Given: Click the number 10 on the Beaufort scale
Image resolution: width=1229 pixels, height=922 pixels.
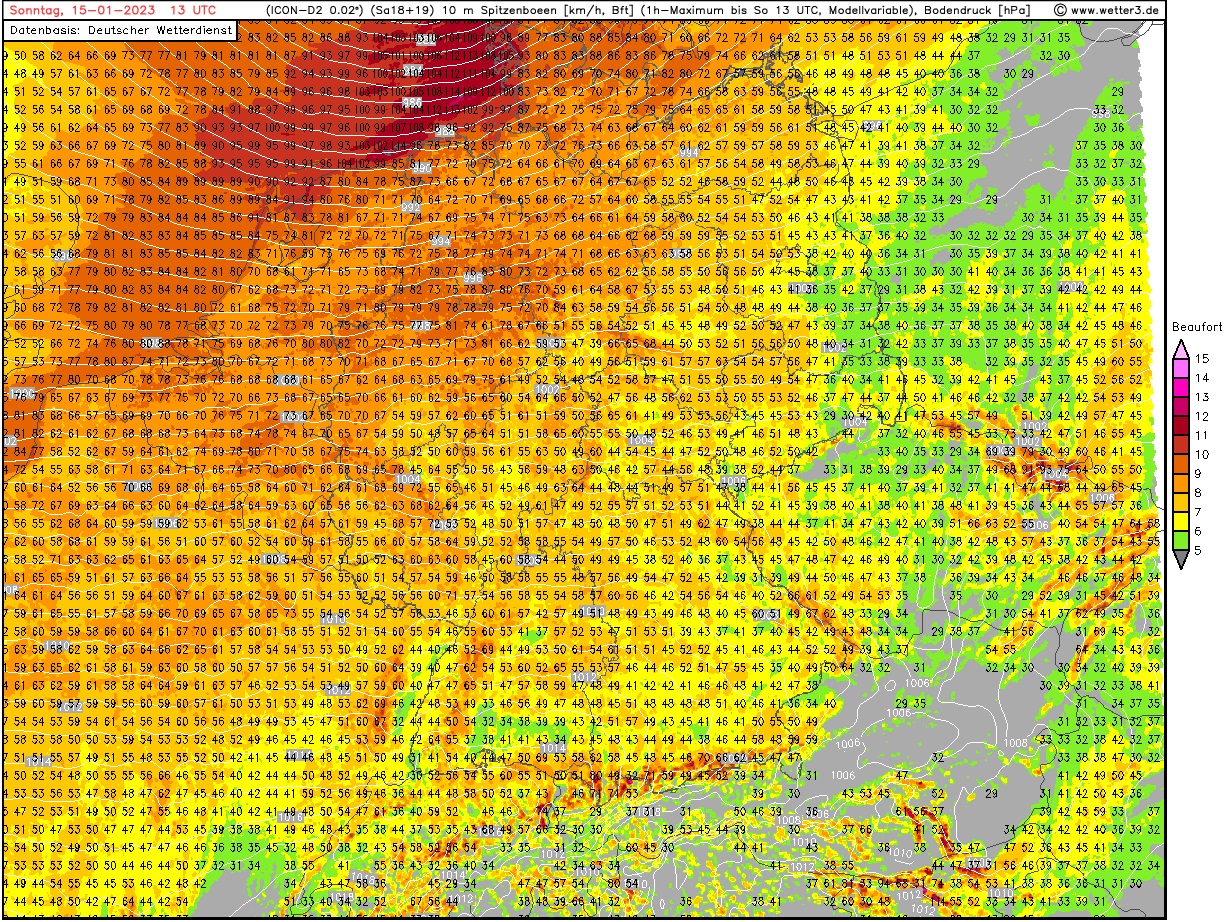Looking at the screenshot, I should (1203, 454).
